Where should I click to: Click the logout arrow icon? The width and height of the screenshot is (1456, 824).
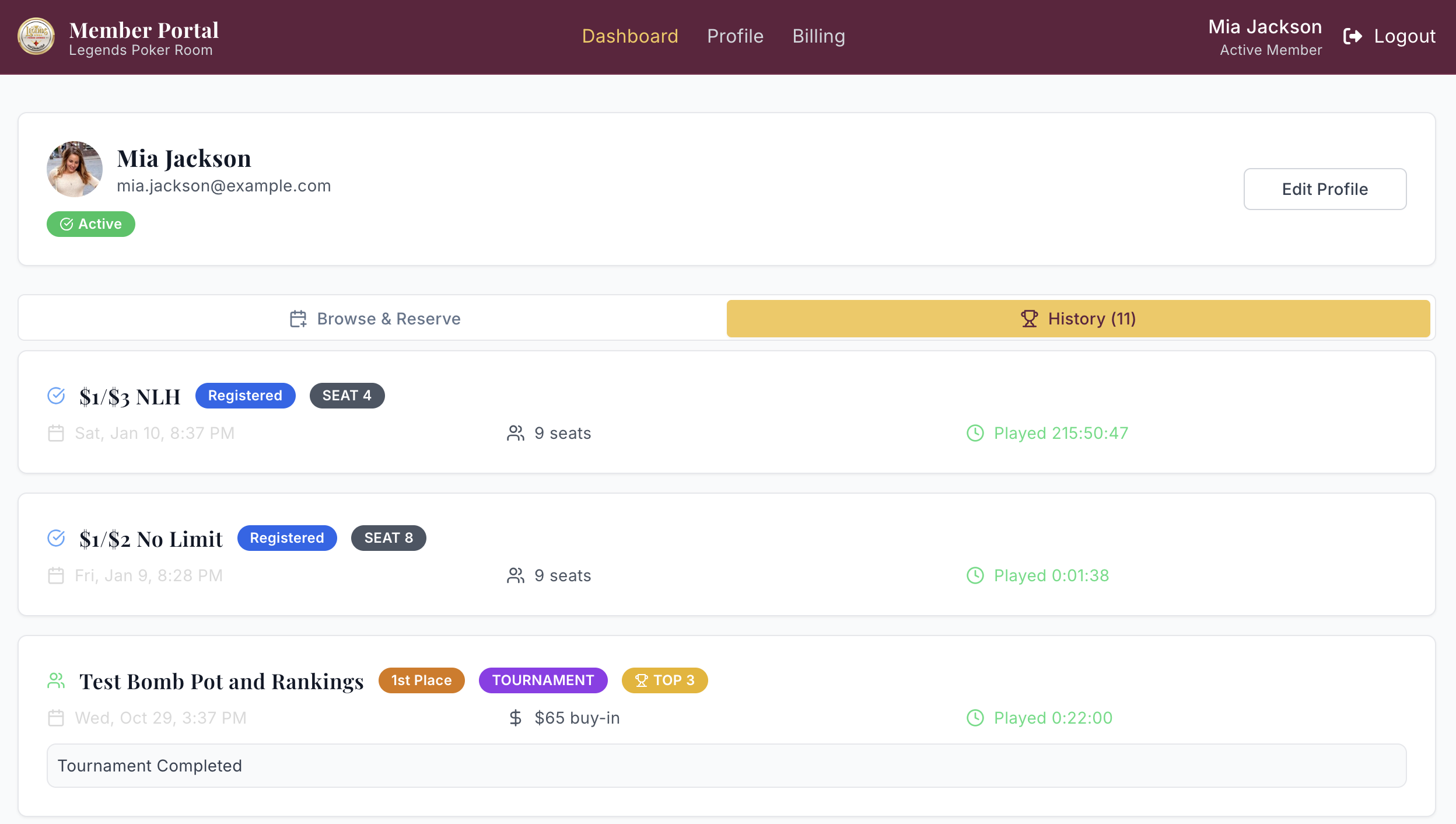[x=1352, y=36]
